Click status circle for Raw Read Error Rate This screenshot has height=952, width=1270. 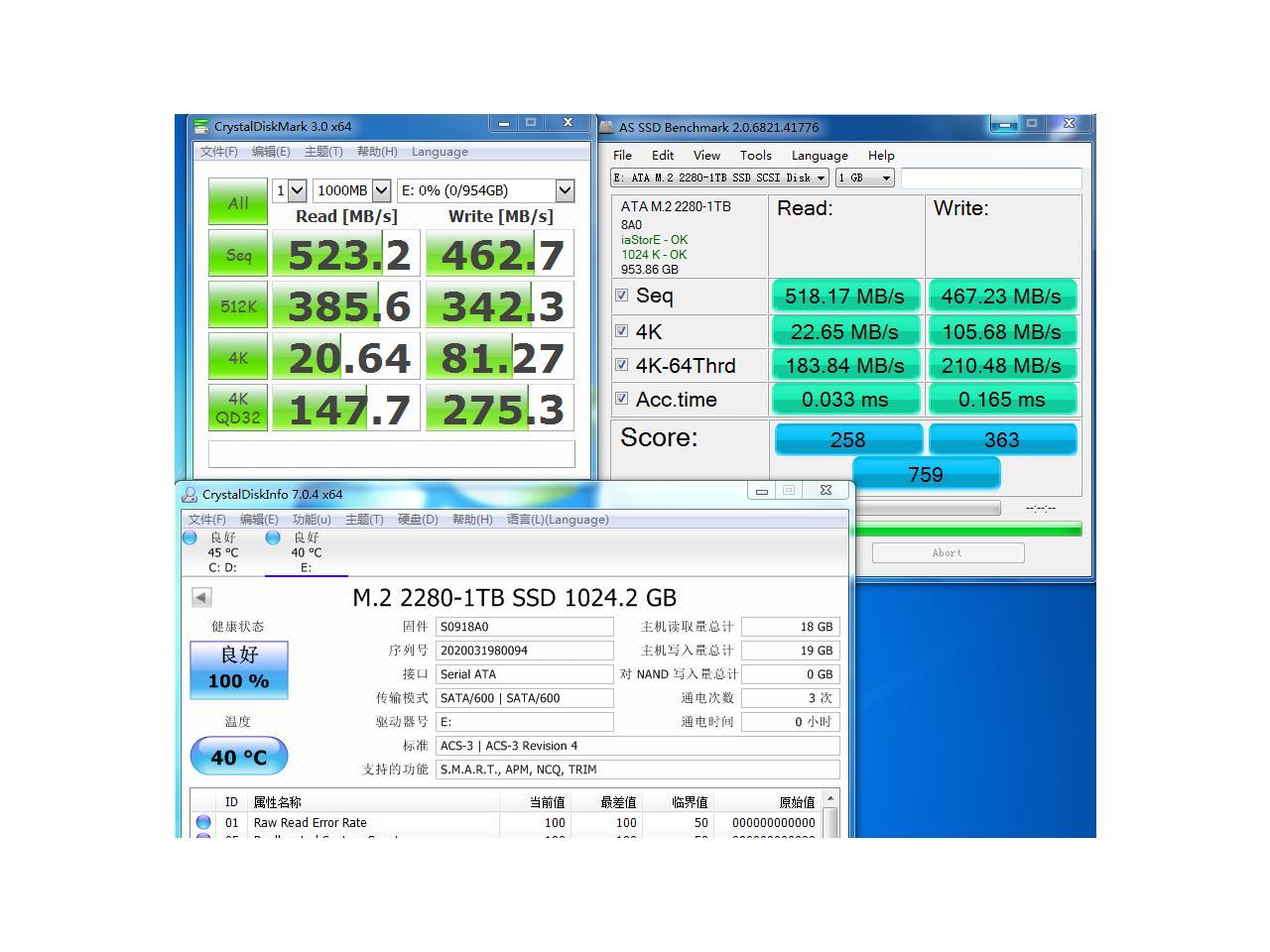[203, 822]
